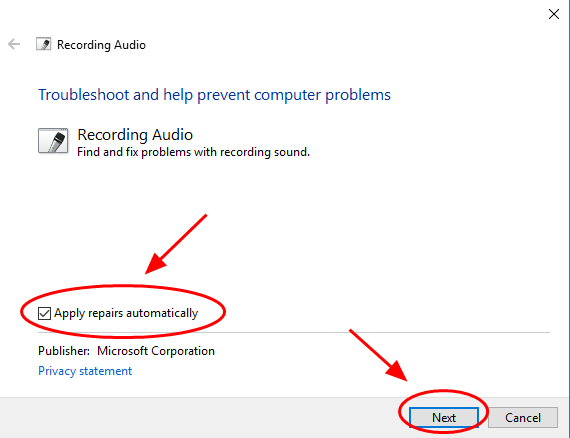Close the troubleshooter with the X icon
The width and height of the screenshot is (570, 438).
tap(554, 14)
